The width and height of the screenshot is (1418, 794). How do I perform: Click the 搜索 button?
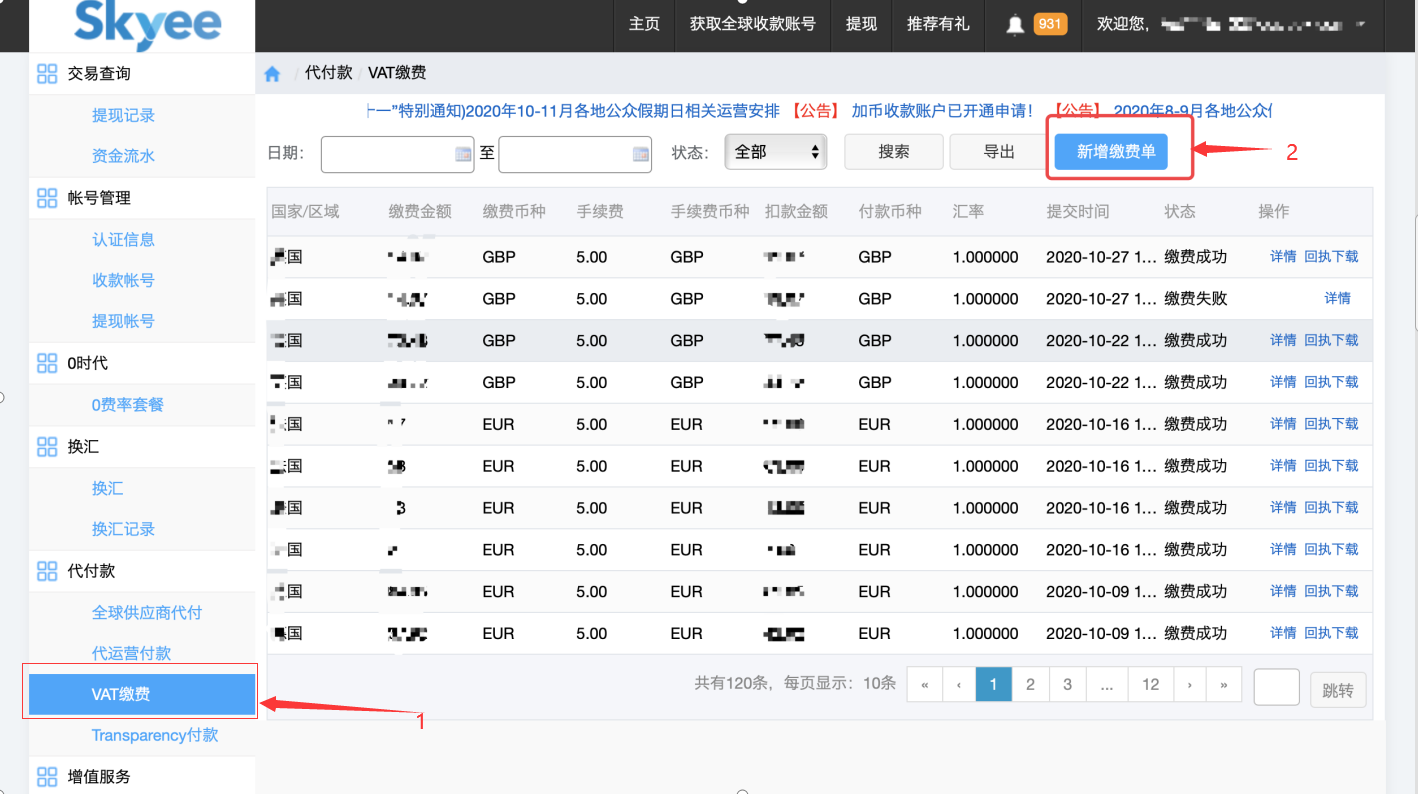point(894,152)
